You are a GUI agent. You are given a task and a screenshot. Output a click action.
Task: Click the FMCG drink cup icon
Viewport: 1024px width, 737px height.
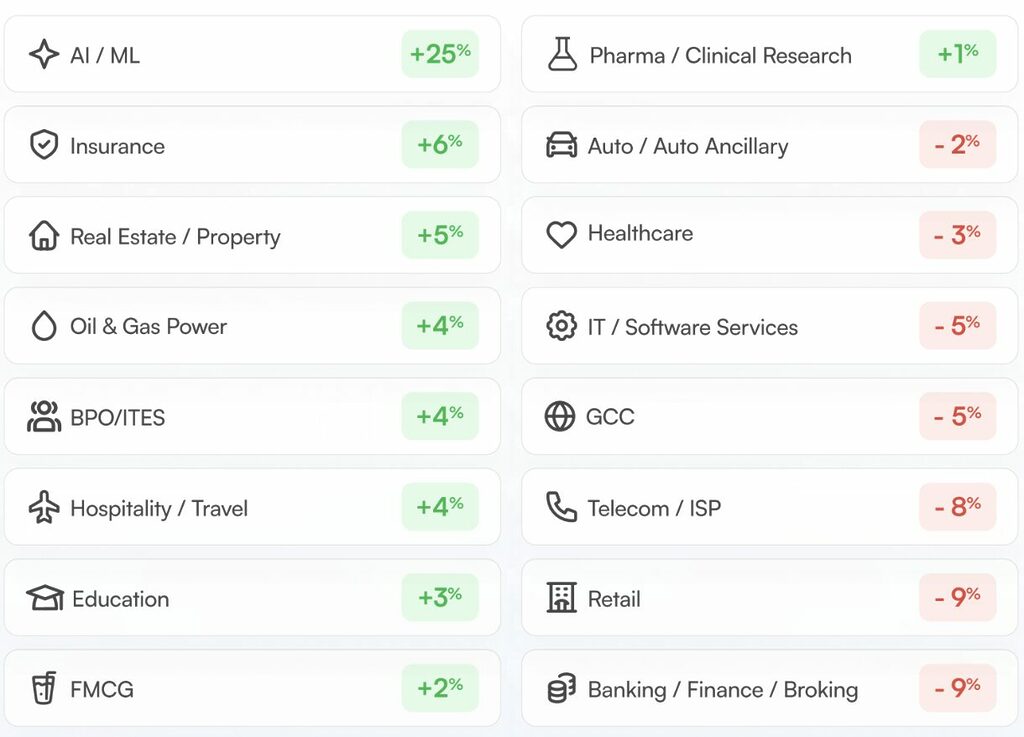click(44, 688)
